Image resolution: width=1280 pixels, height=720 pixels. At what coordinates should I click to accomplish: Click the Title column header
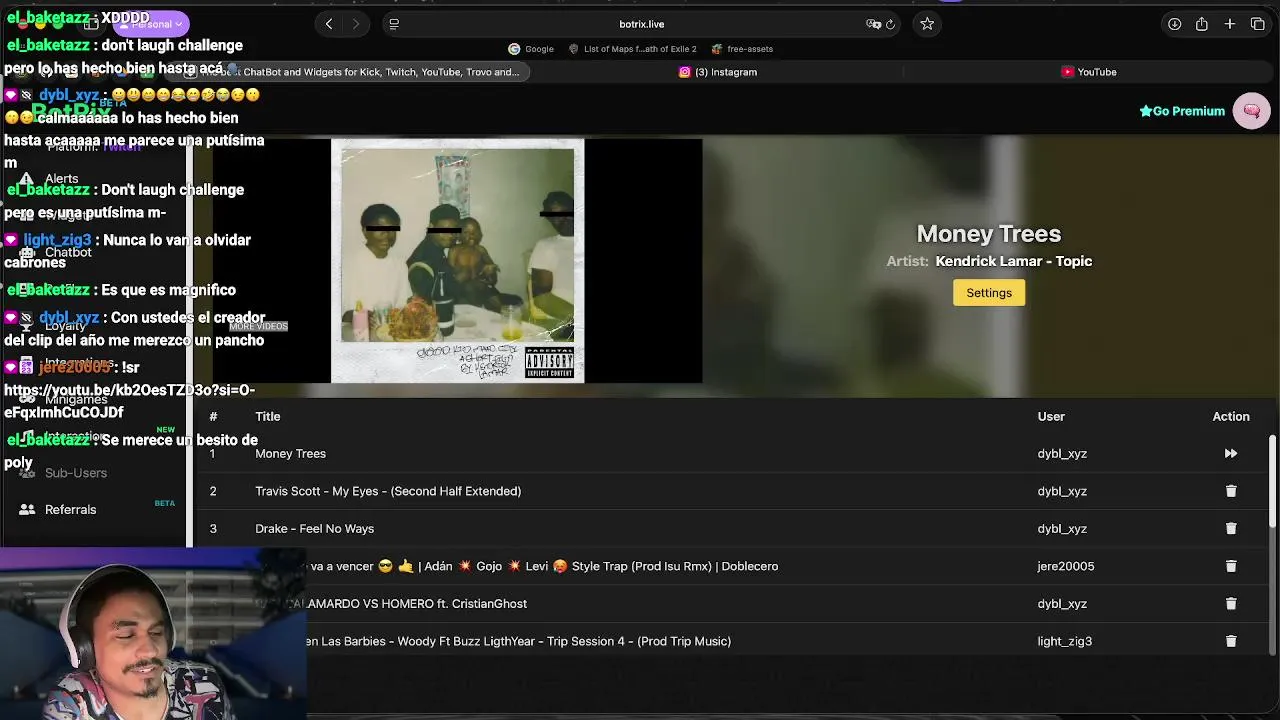pyautogui.click(x=267, y=417)
